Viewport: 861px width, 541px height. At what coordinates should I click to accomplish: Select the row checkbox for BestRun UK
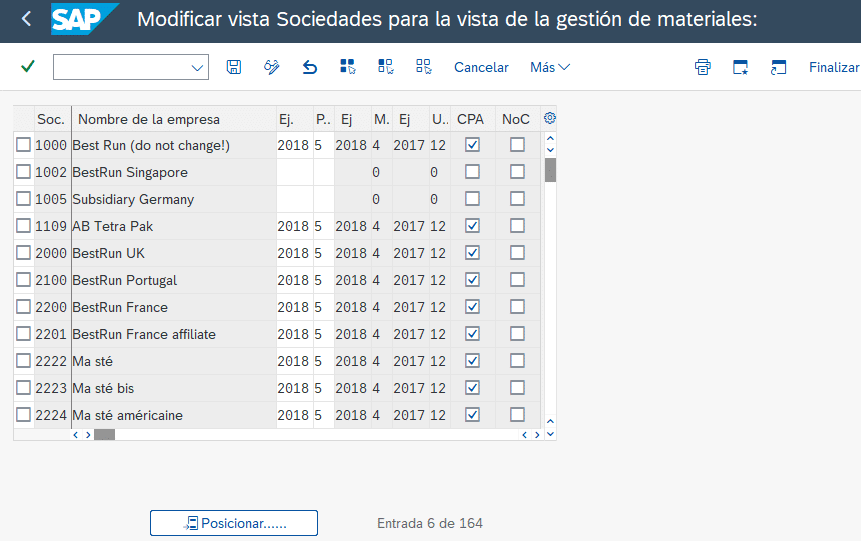click(x=24, y=253)
